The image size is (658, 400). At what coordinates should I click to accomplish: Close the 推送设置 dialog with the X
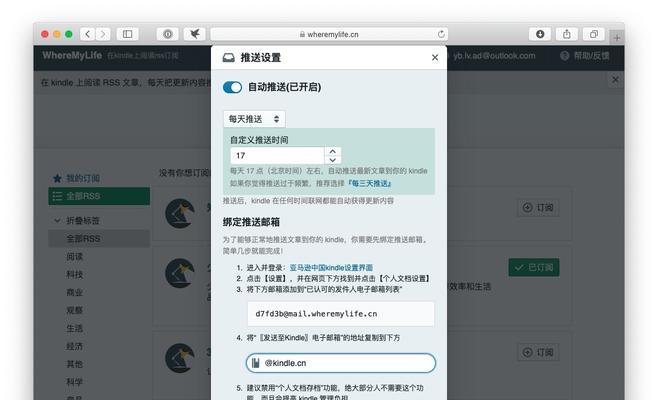pos(435,58)
